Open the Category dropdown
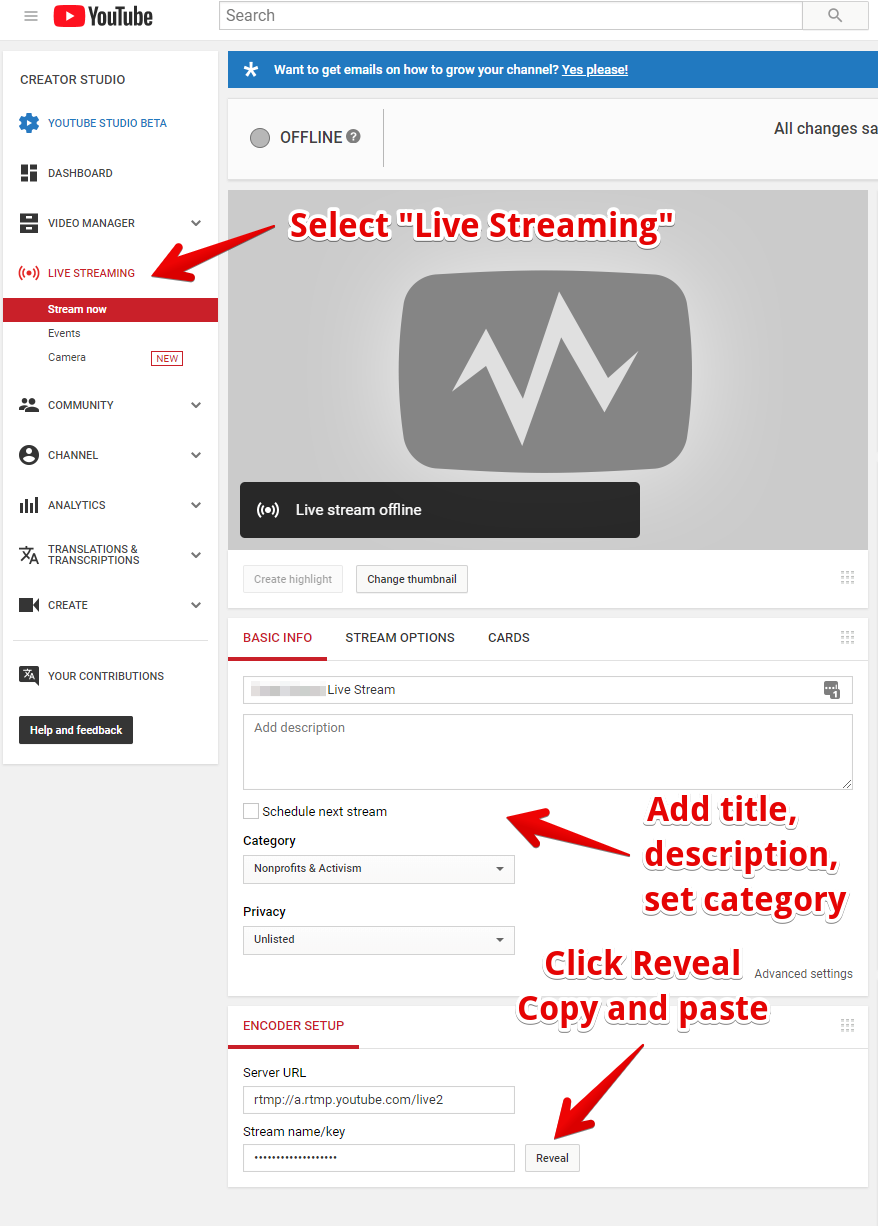The height and width of the screenshot is (1226, 878). pos(379,869)
